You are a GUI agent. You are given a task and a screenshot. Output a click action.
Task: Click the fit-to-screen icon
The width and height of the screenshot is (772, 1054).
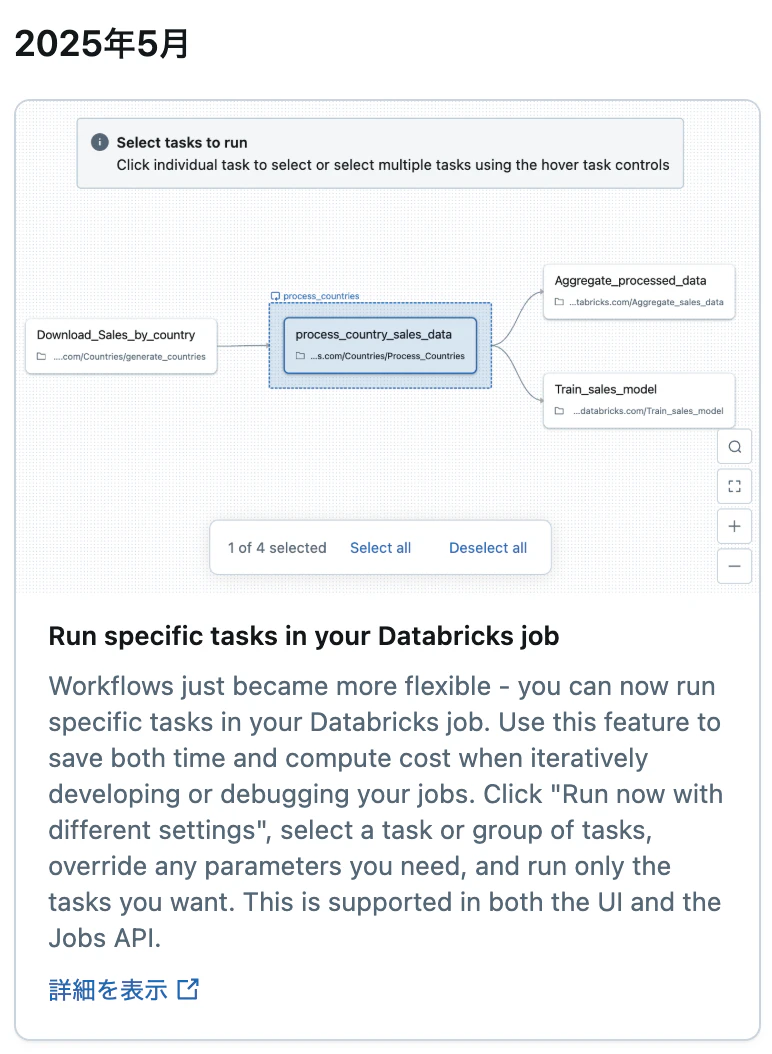734,486
